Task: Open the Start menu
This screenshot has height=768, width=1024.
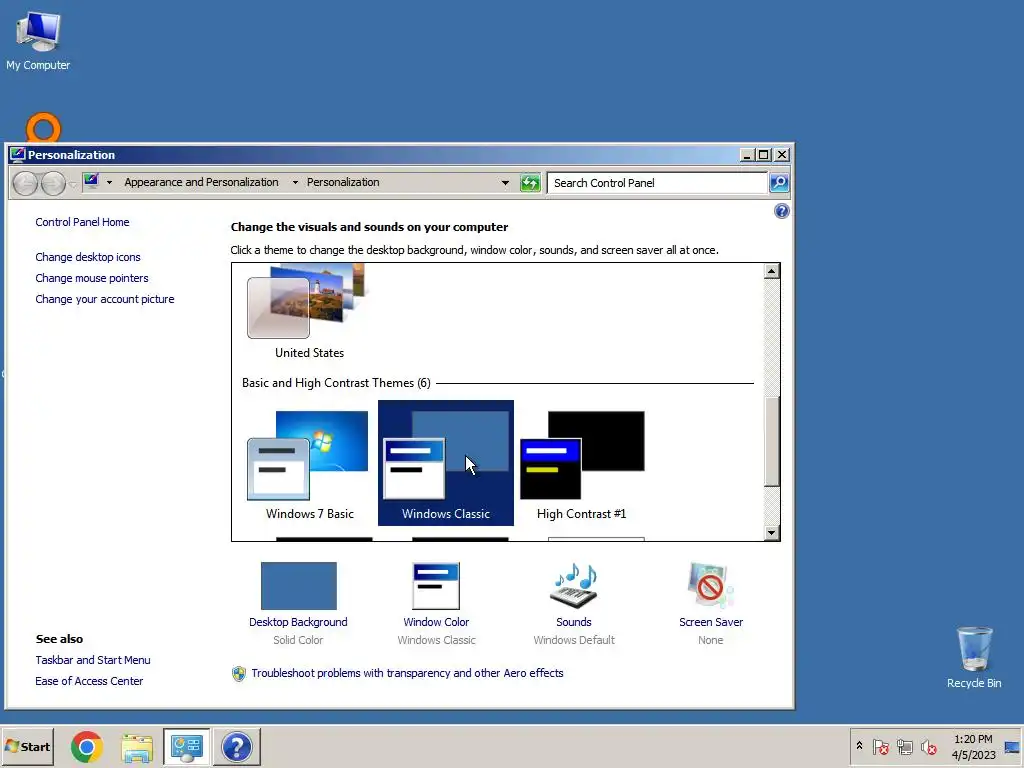Action: [x=27, y=746]
